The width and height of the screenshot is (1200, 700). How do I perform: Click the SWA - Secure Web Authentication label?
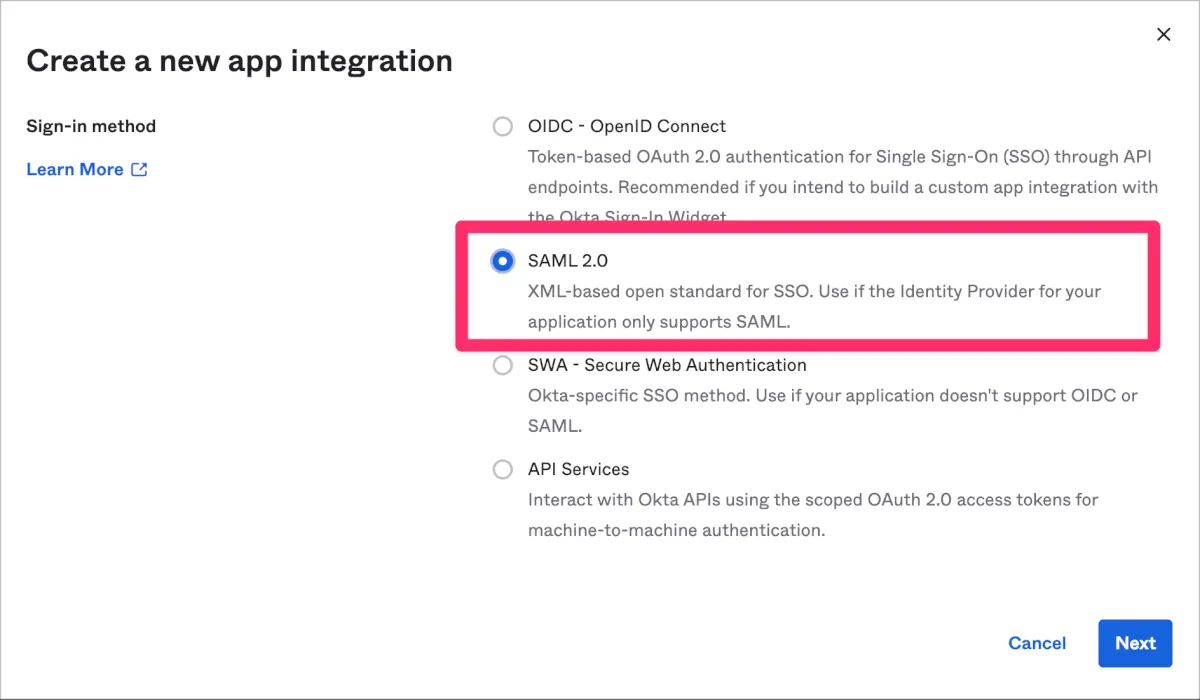click(x=667, y=365)
